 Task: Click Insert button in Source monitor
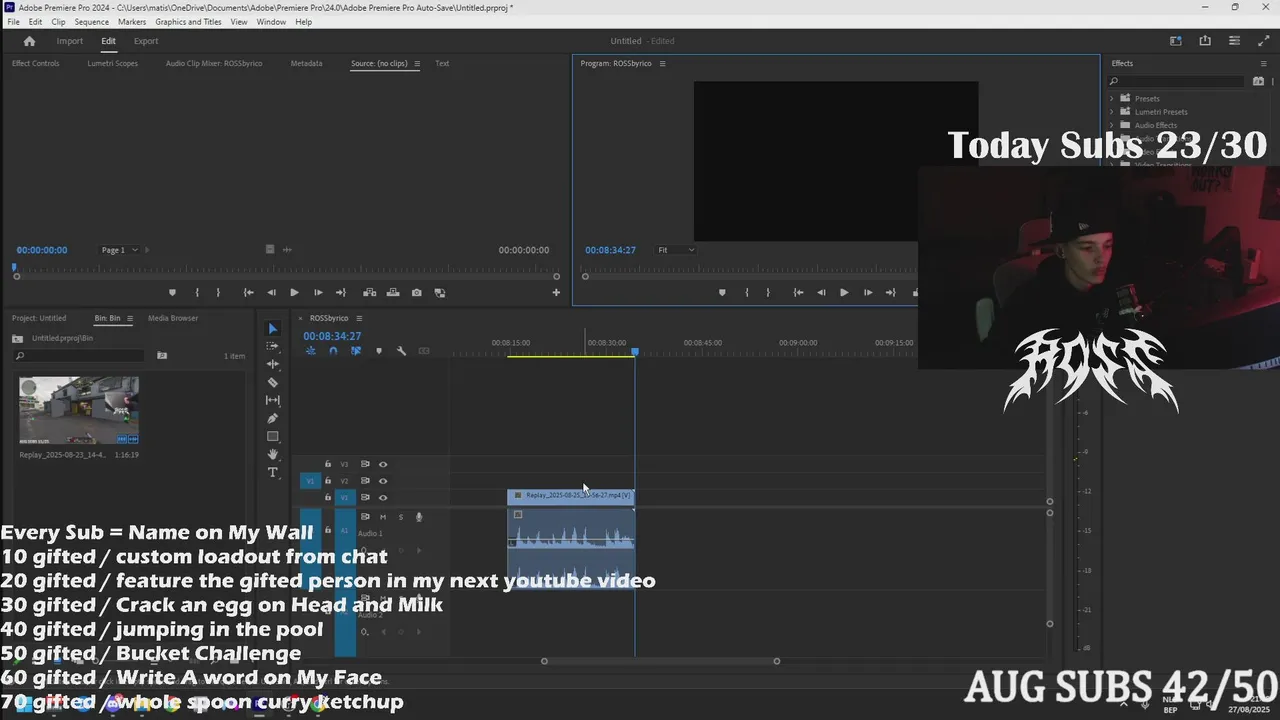(x=369, y=293)
